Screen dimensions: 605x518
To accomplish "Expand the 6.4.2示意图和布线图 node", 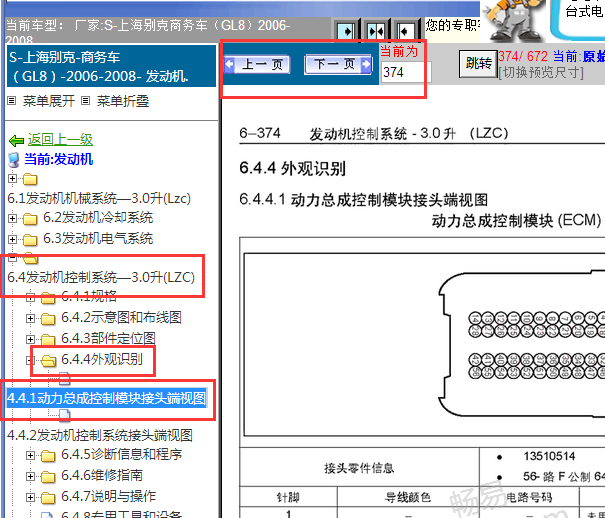I will tap(30, 318).
